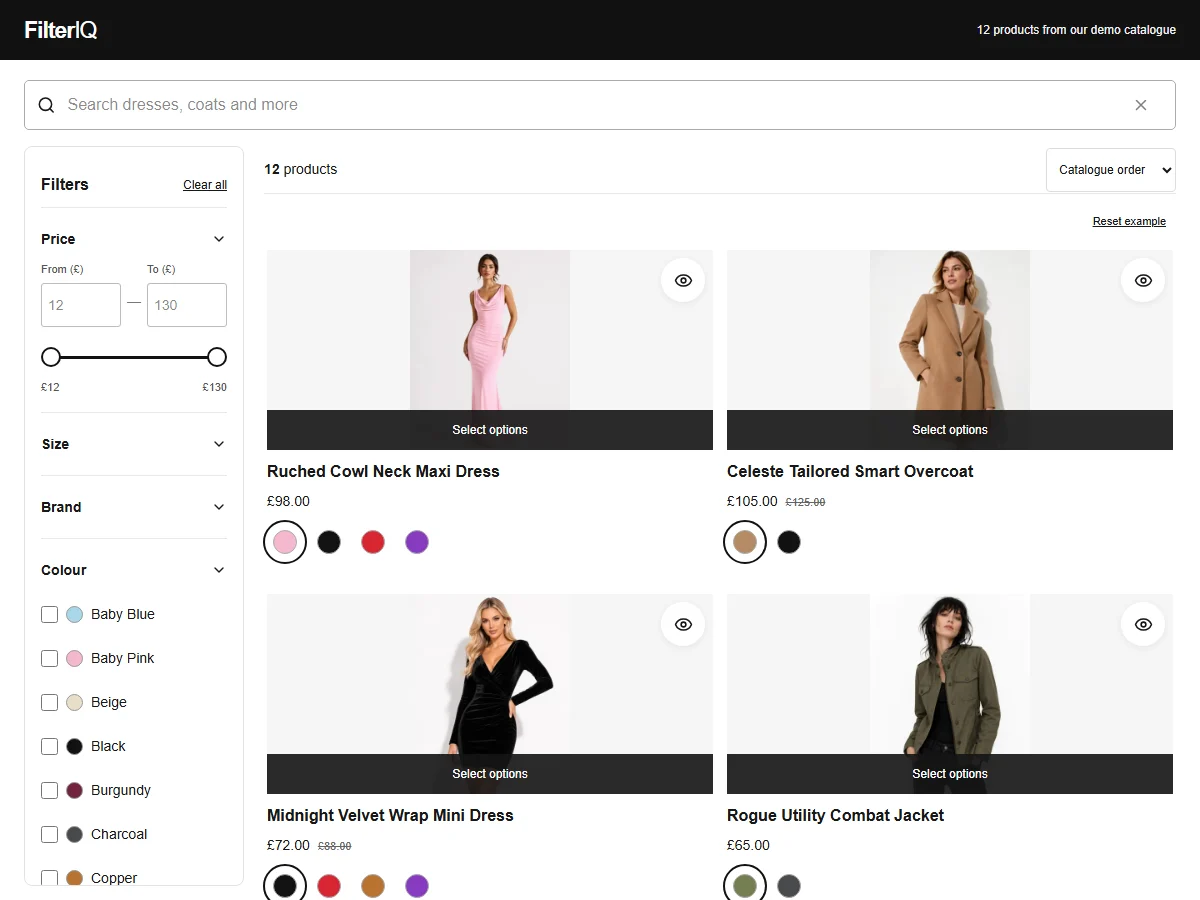Focus the From (£) price input

pyautogui.click(x=81, y=305)
